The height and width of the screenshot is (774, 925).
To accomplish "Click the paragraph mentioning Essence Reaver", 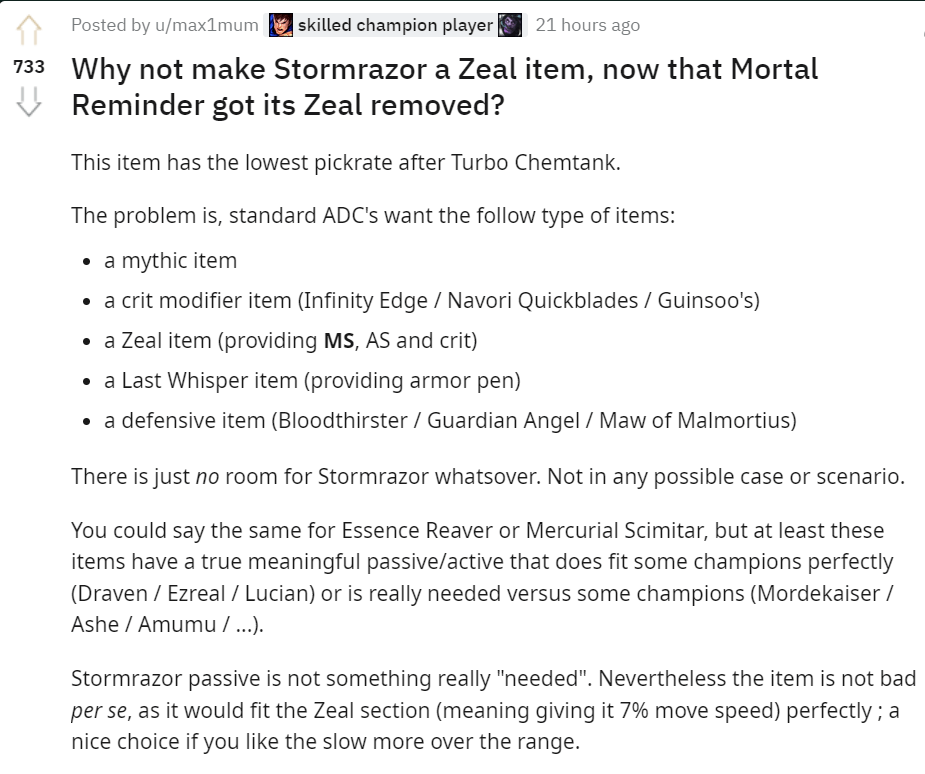I will tap(482, 577).
